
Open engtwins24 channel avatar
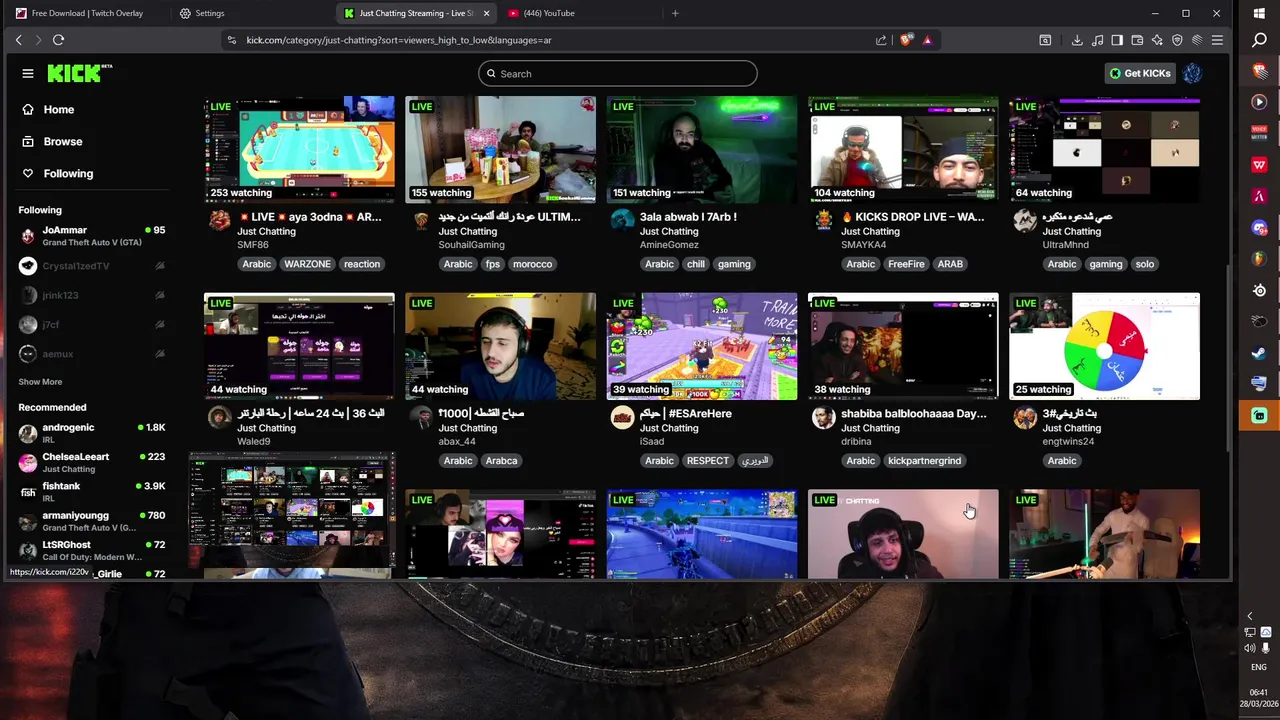[x=1025, y=418]
